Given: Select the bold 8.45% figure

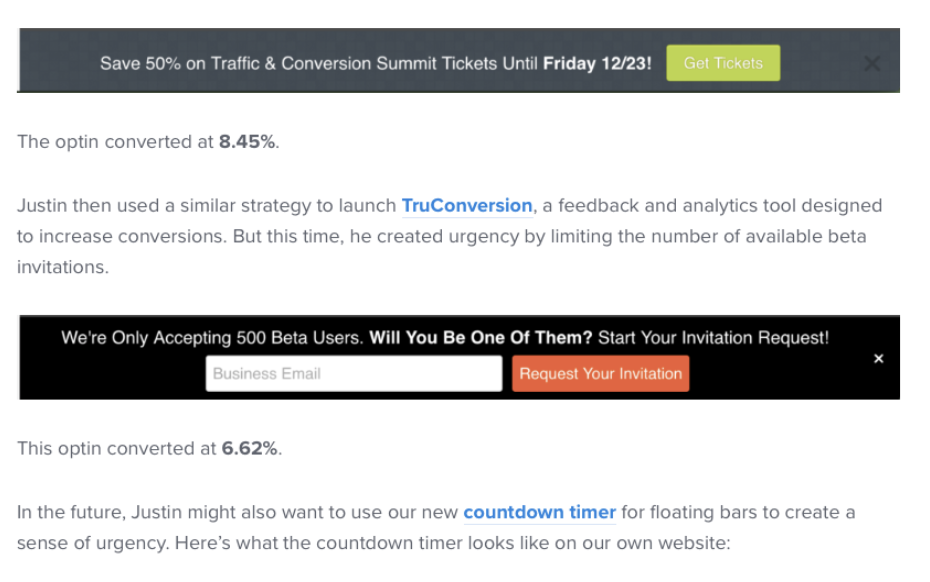Looking at the screenshot, I should (247, 142).
